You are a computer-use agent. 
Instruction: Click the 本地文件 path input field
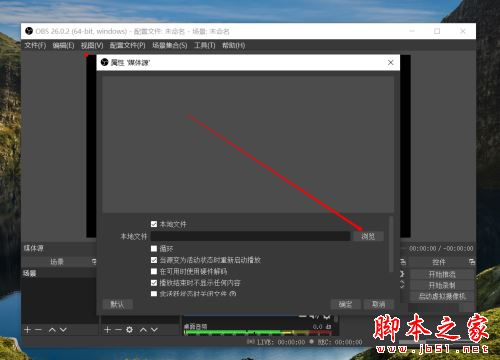tap(250, 236)
